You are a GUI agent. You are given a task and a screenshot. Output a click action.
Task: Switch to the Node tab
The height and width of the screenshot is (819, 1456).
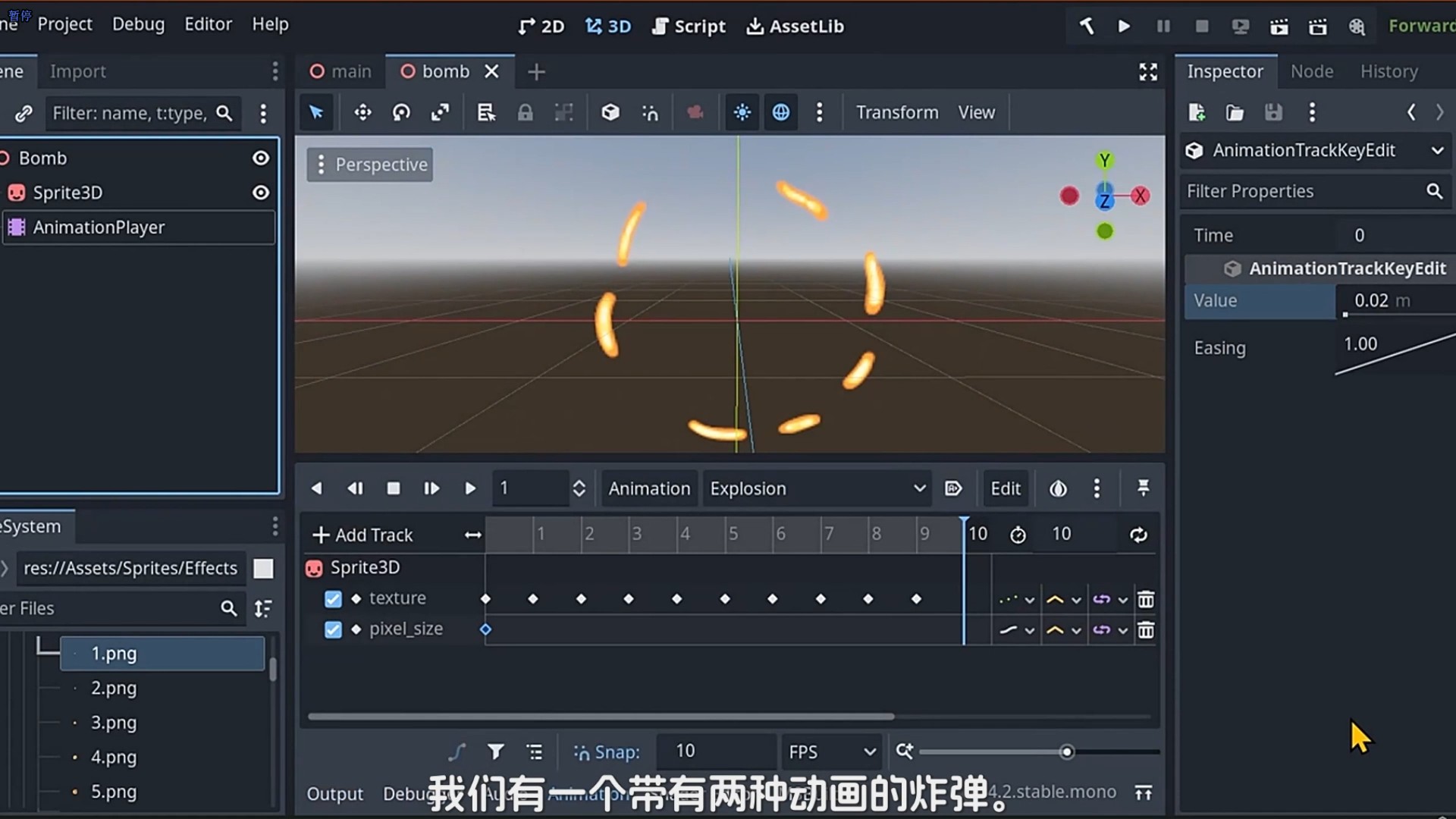point(1311,71)
